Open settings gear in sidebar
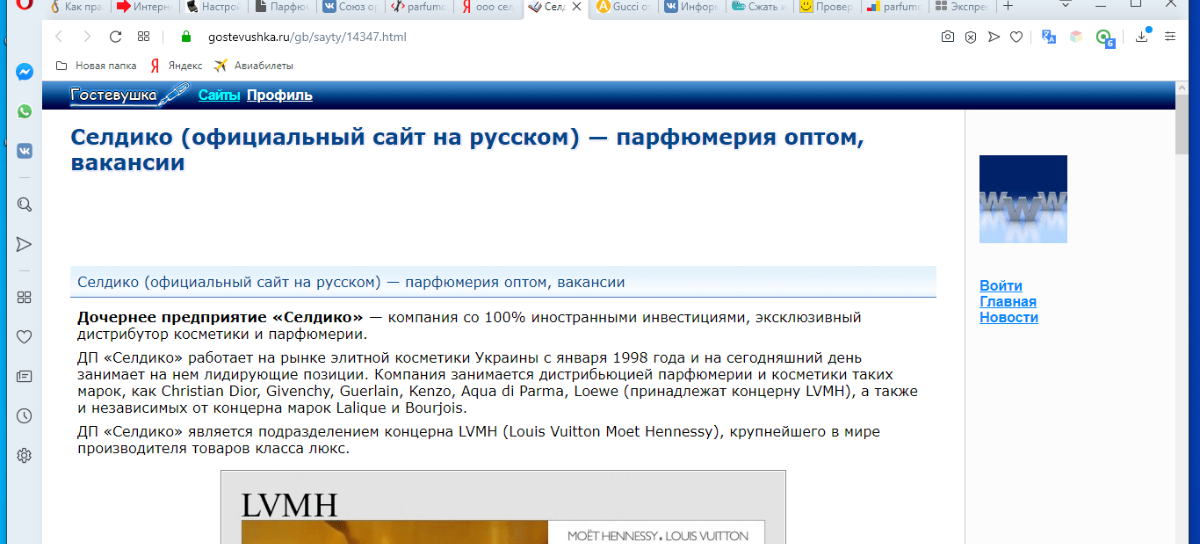Screen dimensions: 1200x544 click(24, 455)
